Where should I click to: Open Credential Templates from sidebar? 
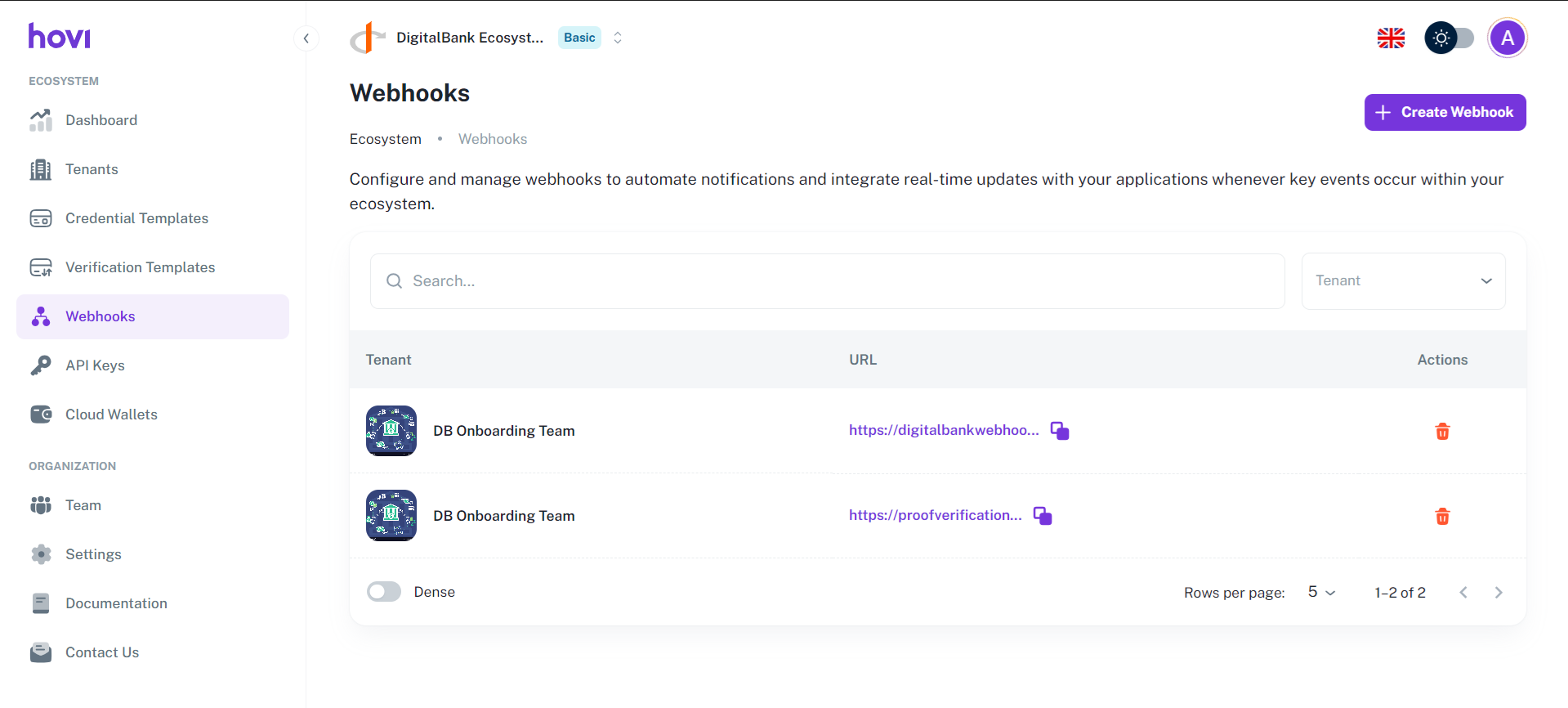136,218
